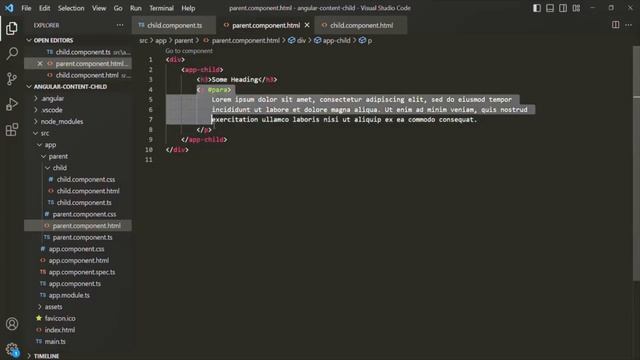
Task: Click the src breadcrumb folder
Action: coord(143,40)
